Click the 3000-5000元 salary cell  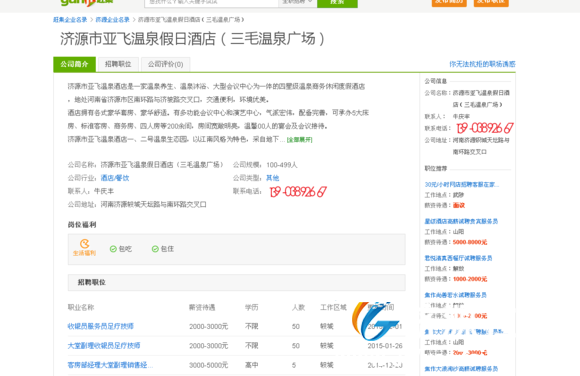click(x=209, y=365)
